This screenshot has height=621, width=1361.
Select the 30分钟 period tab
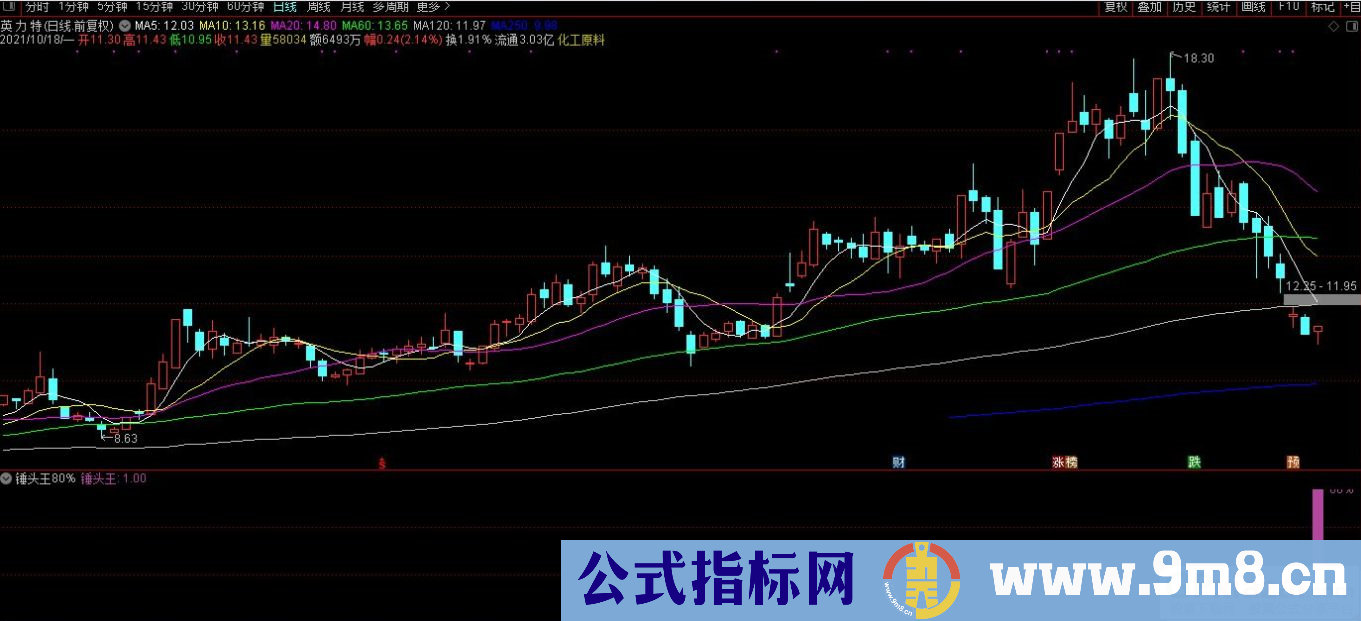[200, 7]
